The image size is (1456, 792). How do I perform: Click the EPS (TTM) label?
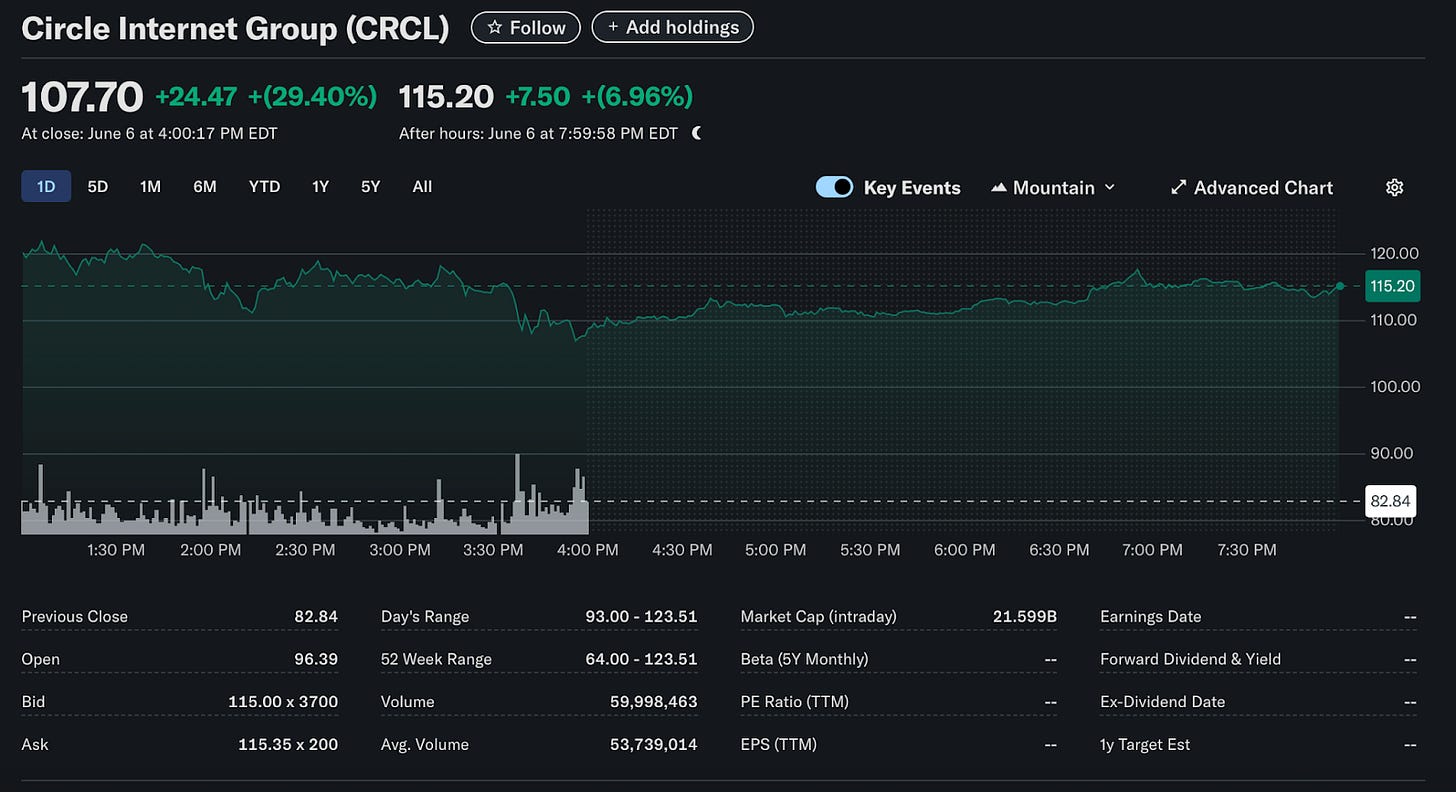point(778,744)
